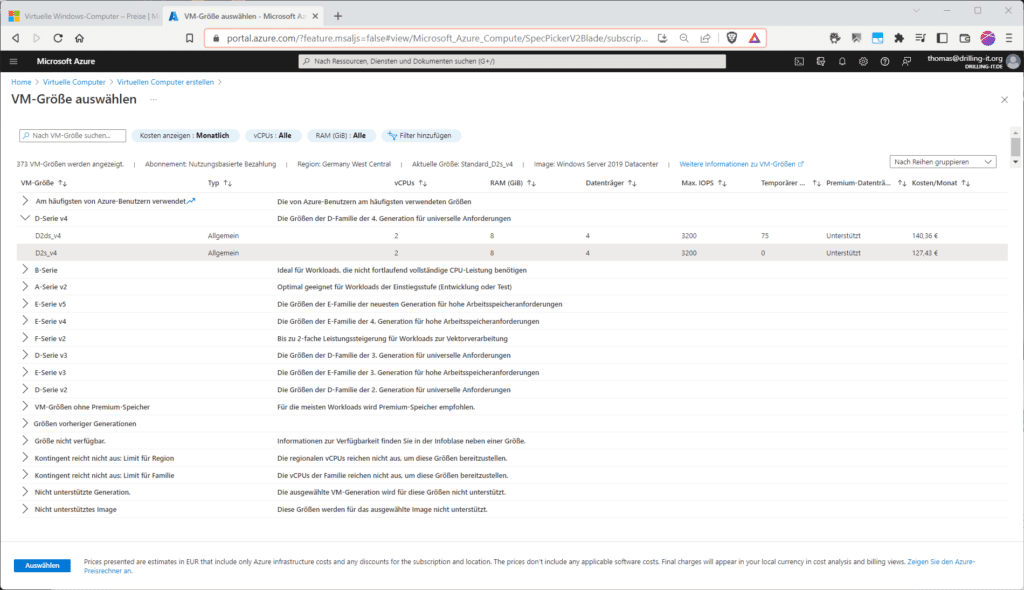The image size is (1024, 590).
Task: Expand the F-Serie v2 group
Action: pyautogui.click(x=25, y=338)
